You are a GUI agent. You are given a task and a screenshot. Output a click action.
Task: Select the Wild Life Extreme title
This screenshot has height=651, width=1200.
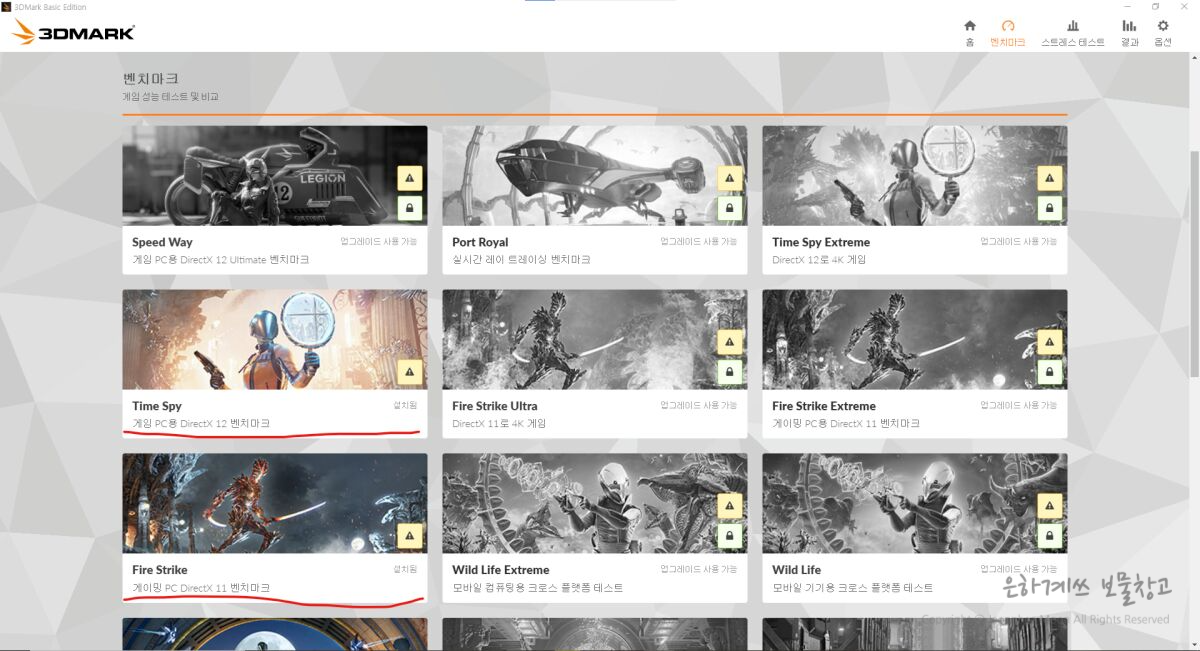pyautogui.click(x=501, y=570)
